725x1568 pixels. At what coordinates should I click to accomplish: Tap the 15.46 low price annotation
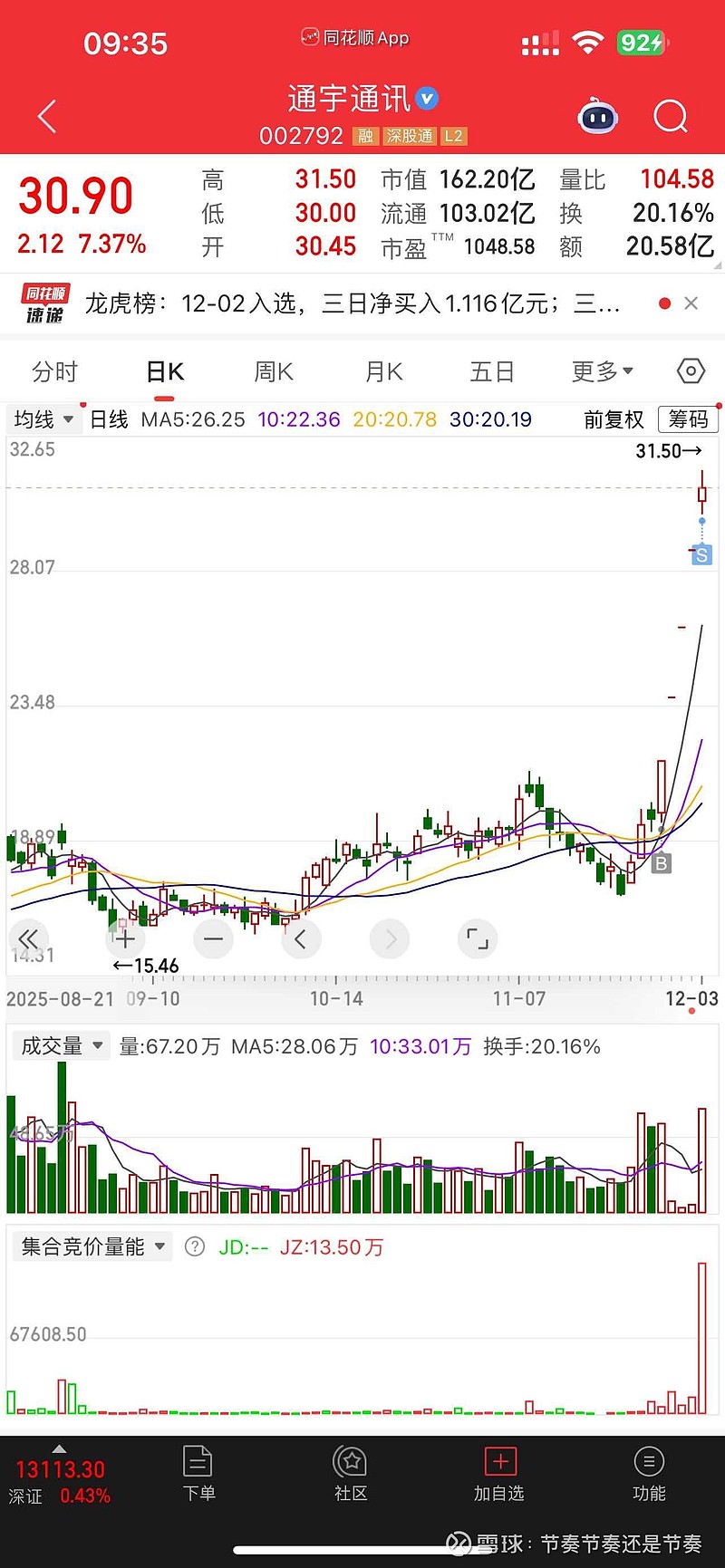[x=146, y=966]
